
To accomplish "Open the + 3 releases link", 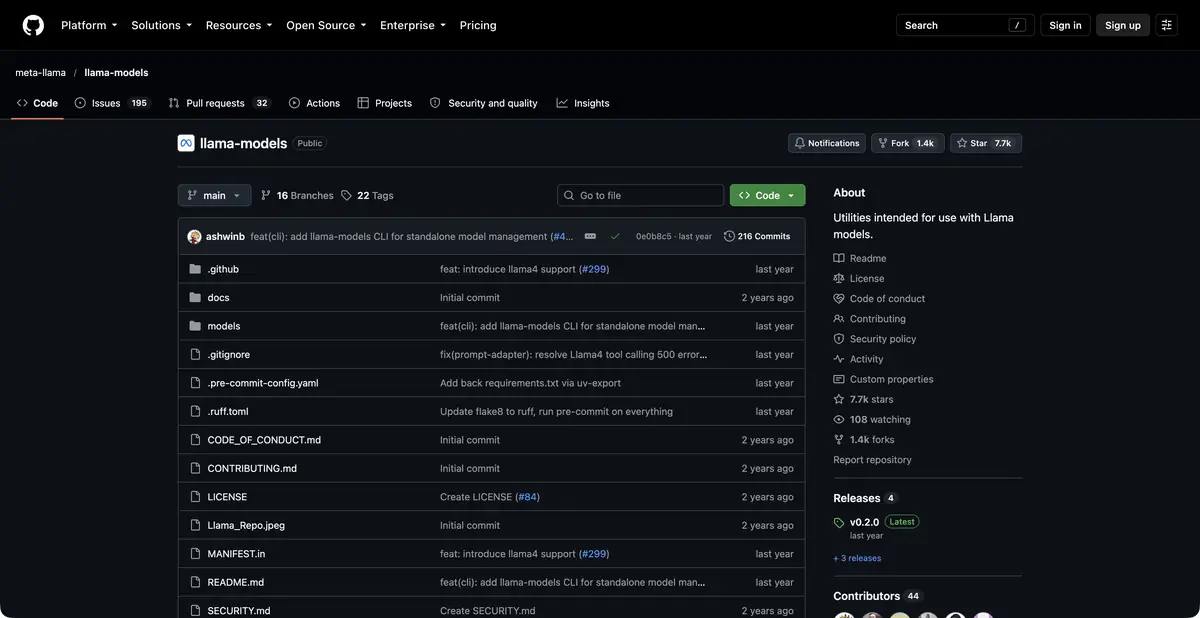I will pos(857,558).
